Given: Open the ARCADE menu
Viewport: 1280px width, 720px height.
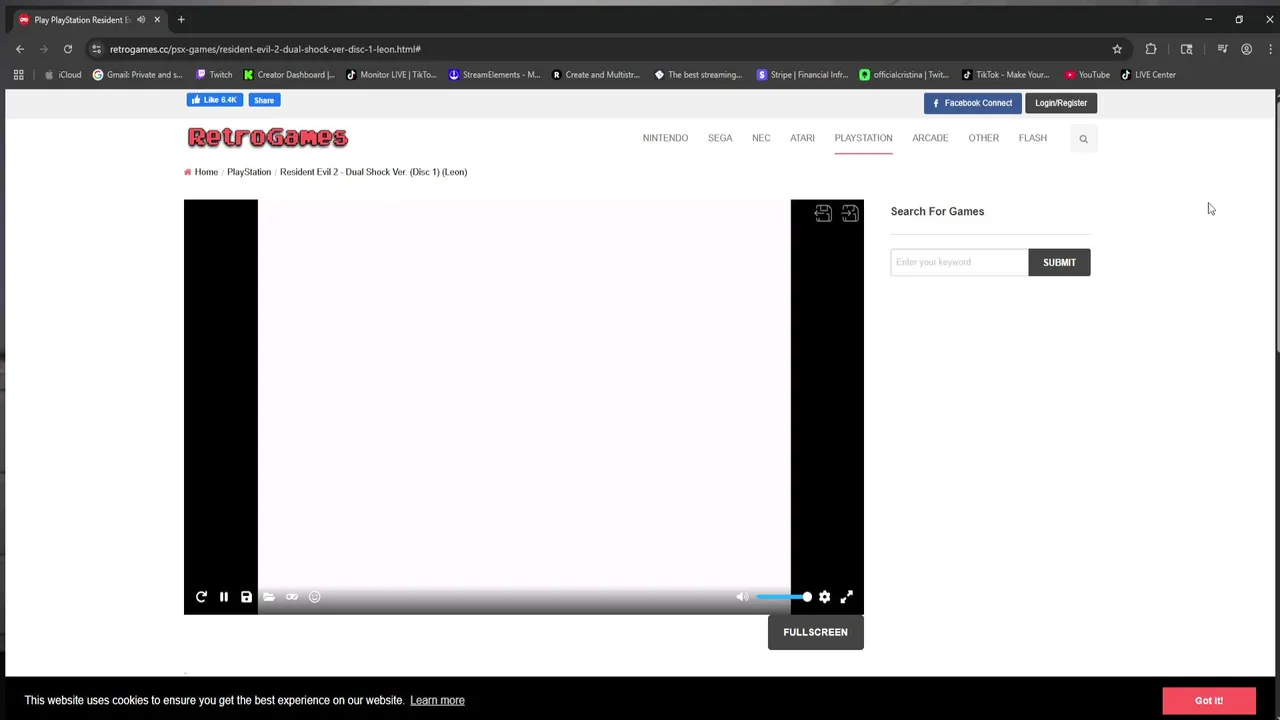Looking at the screenshot, I should point(930,138).
